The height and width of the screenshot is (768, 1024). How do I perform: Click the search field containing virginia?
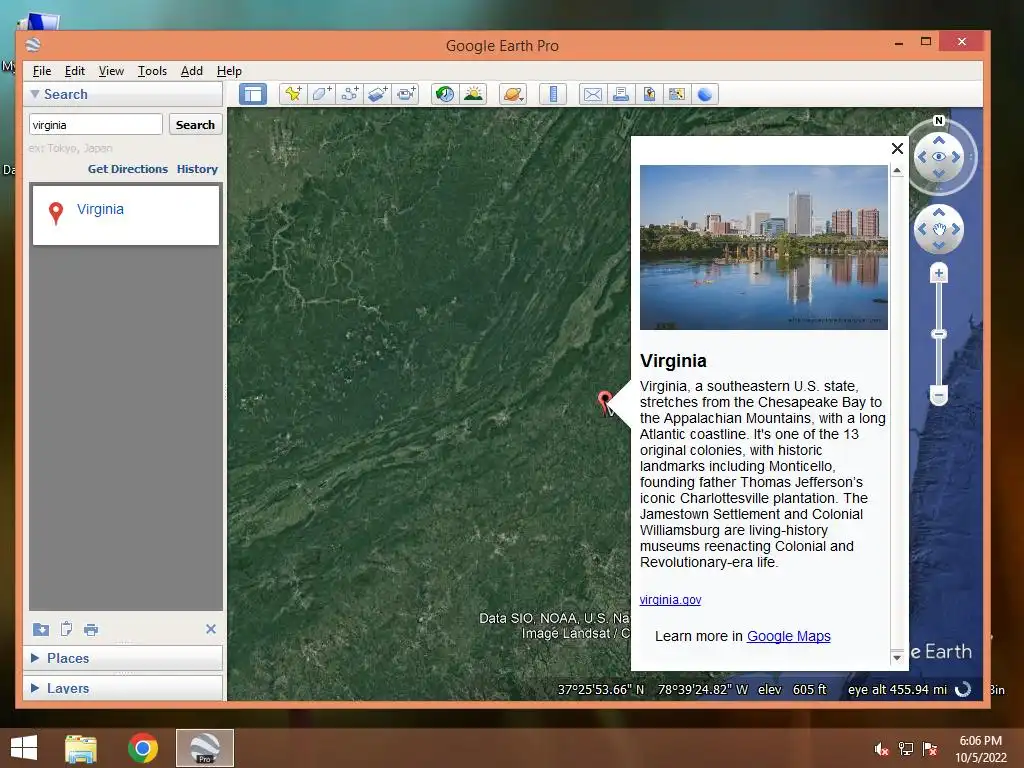(x=95, y=125)
